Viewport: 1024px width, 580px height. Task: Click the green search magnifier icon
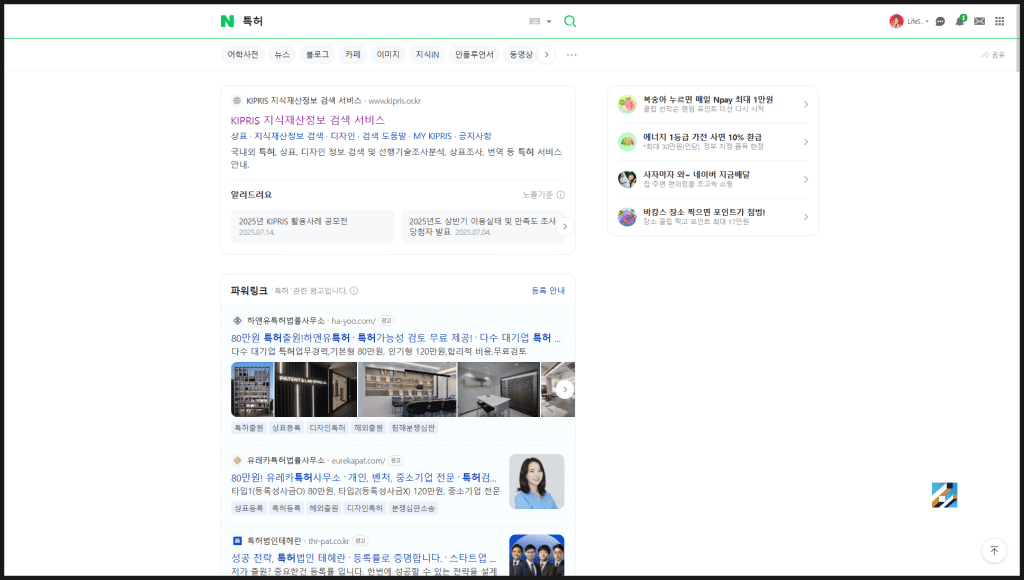pos(570,21)
